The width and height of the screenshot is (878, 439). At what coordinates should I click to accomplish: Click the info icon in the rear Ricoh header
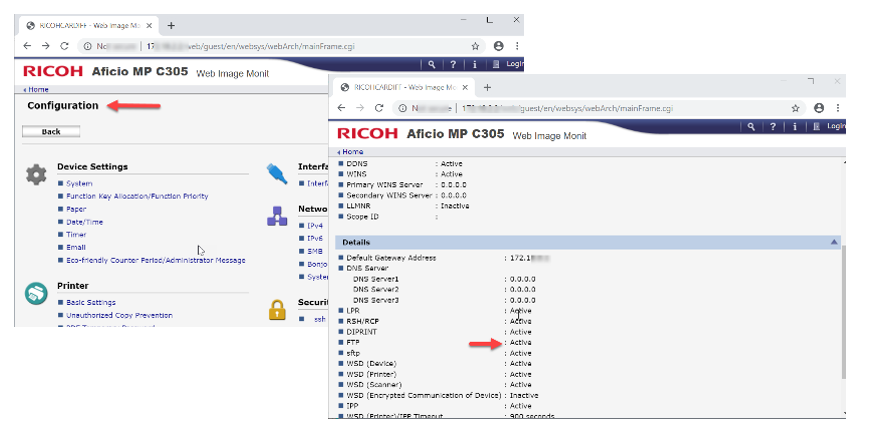pos(475,64)
